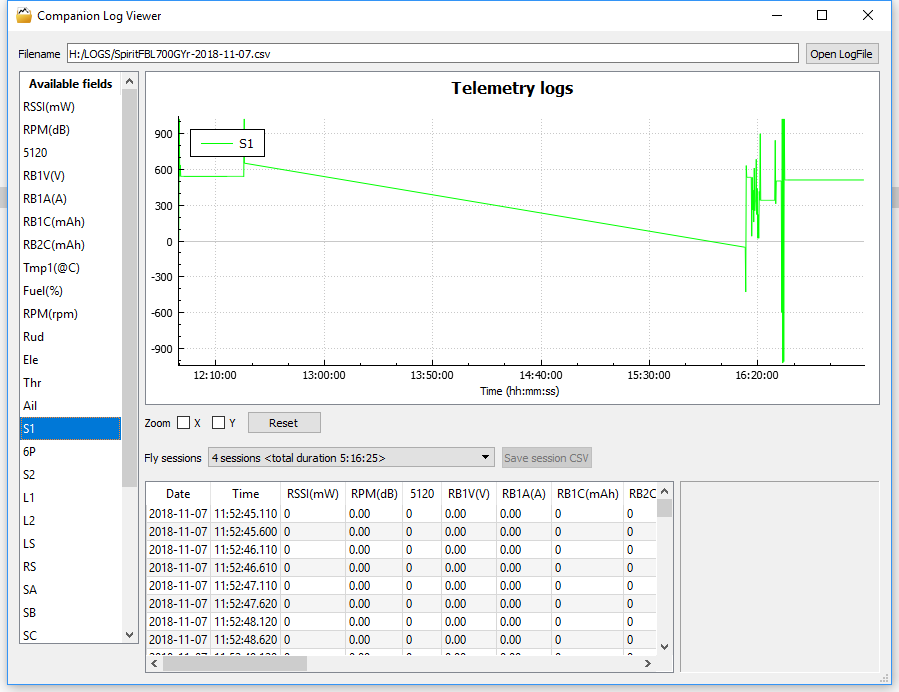The image size is (899, 692).
Task: Select Tmp1(@C) from the fields list
Action: (x=50, y=268)
